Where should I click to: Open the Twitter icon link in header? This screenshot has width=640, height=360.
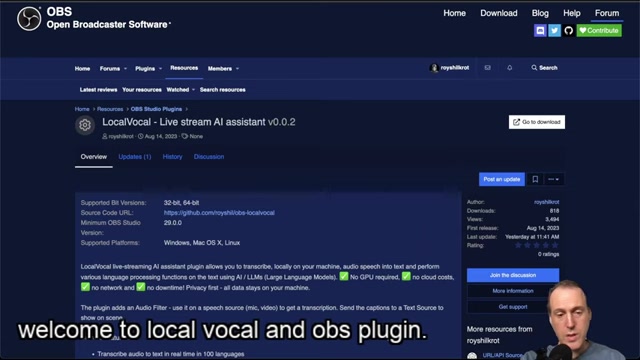click(x=554, y=31)
